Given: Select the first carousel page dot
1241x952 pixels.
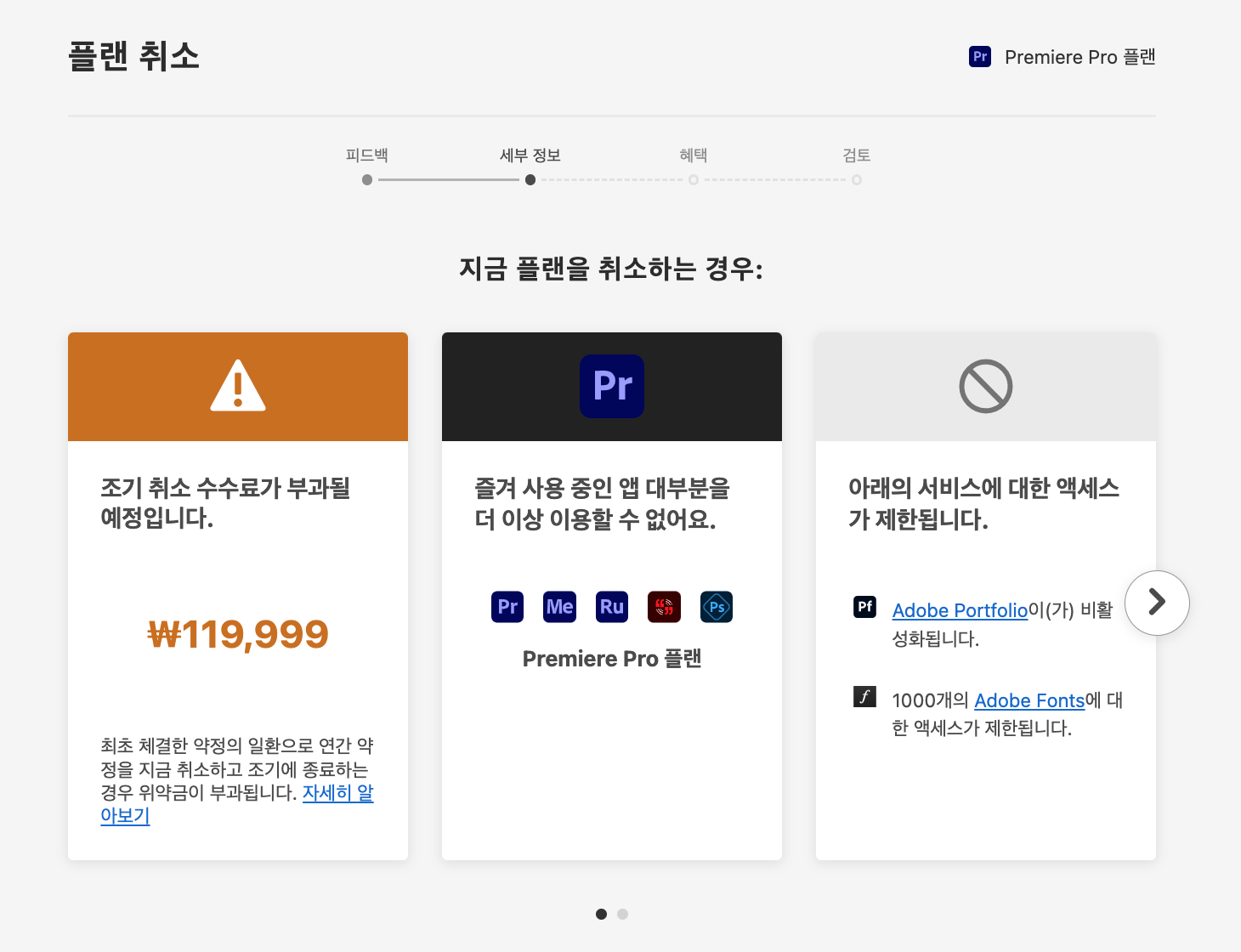Looking at the screenshot, I should (601, 914).
